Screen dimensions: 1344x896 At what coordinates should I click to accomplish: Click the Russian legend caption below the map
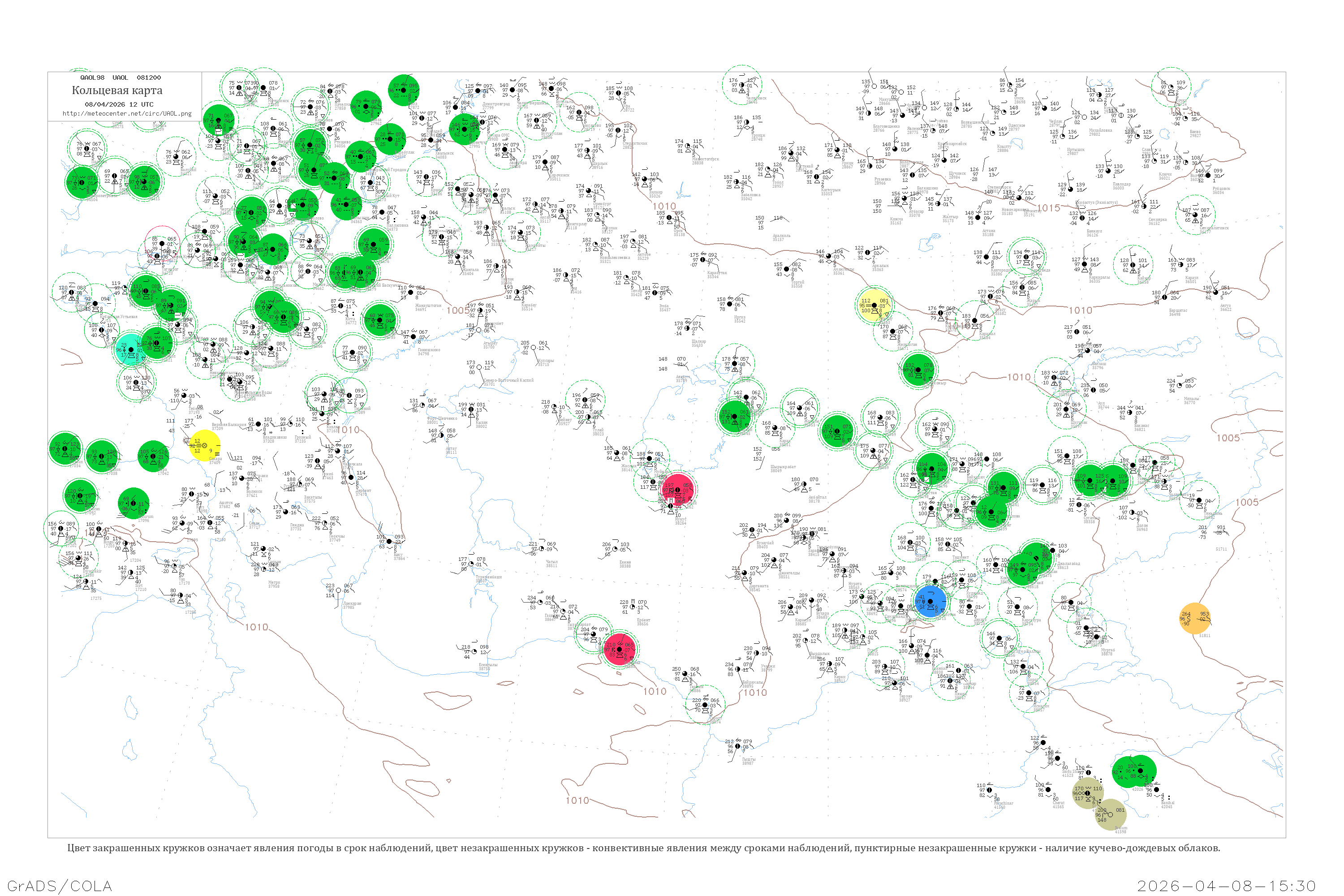[x=643, y=848]
